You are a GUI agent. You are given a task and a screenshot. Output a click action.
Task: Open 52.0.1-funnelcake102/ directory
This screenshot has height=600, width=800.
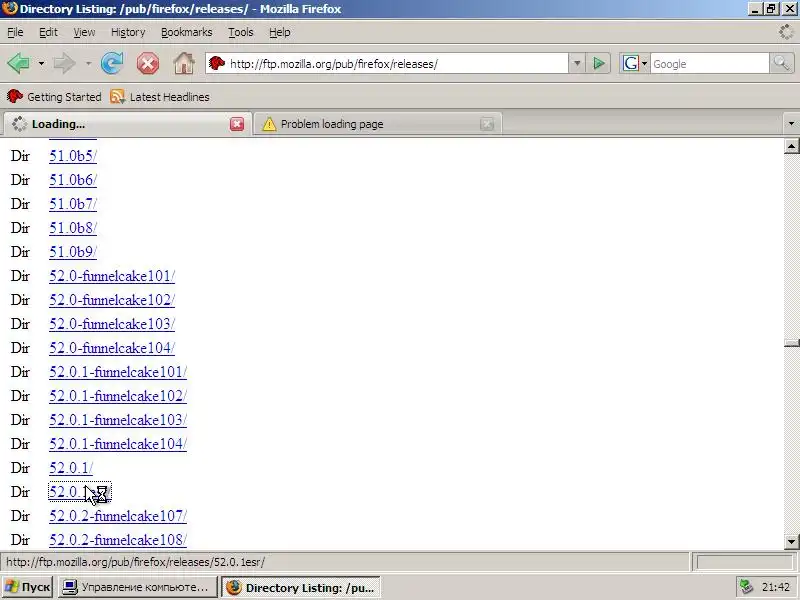point(118,396)
